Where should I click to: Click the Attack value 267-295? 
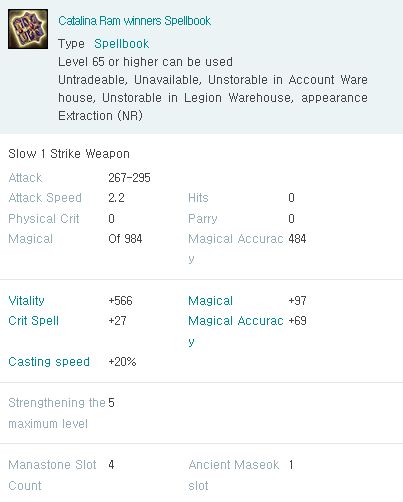pos(129,178)
